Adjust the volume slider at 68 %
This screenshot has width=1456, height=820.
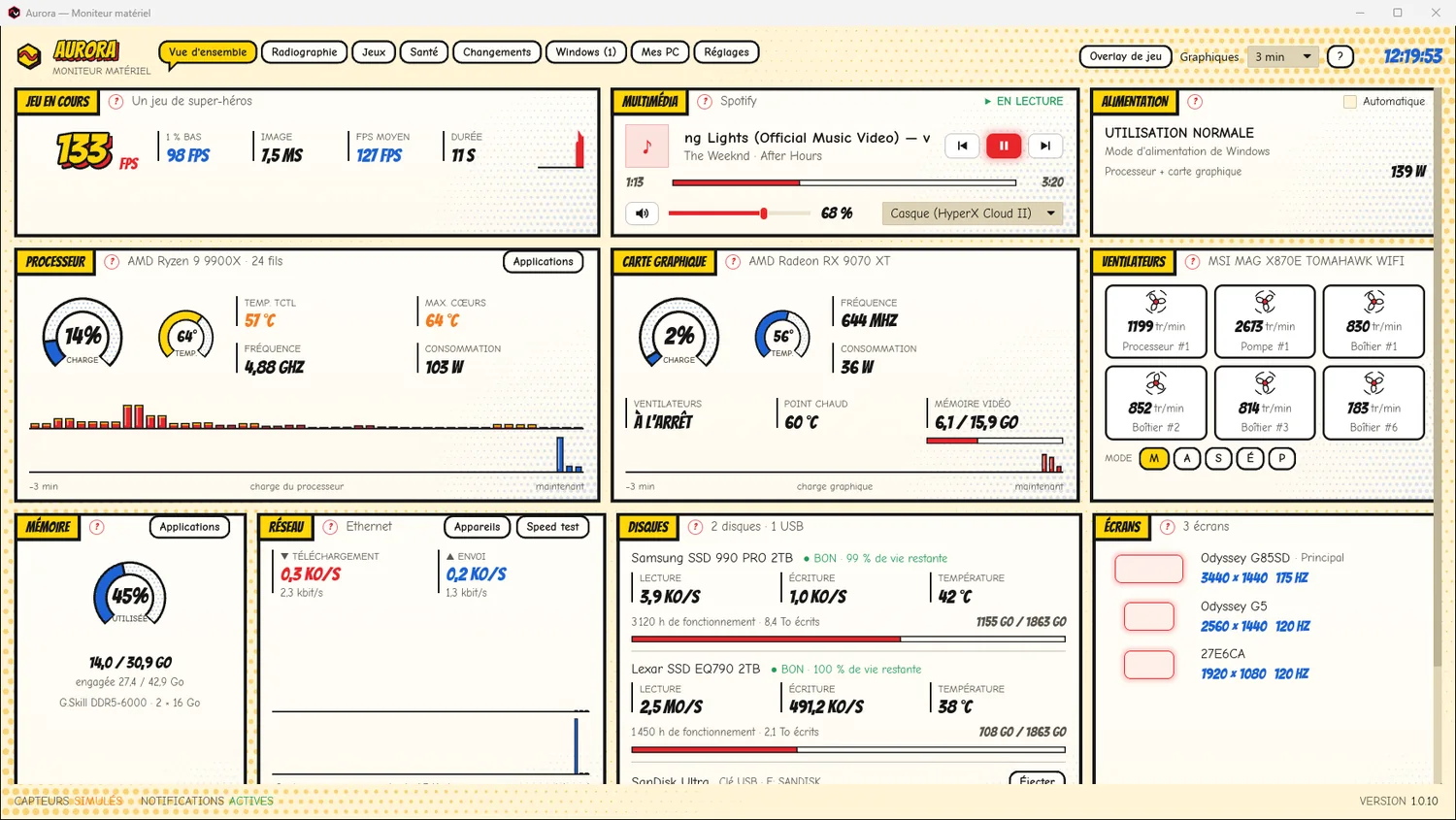pyautogui.click(x=738, y=213)
